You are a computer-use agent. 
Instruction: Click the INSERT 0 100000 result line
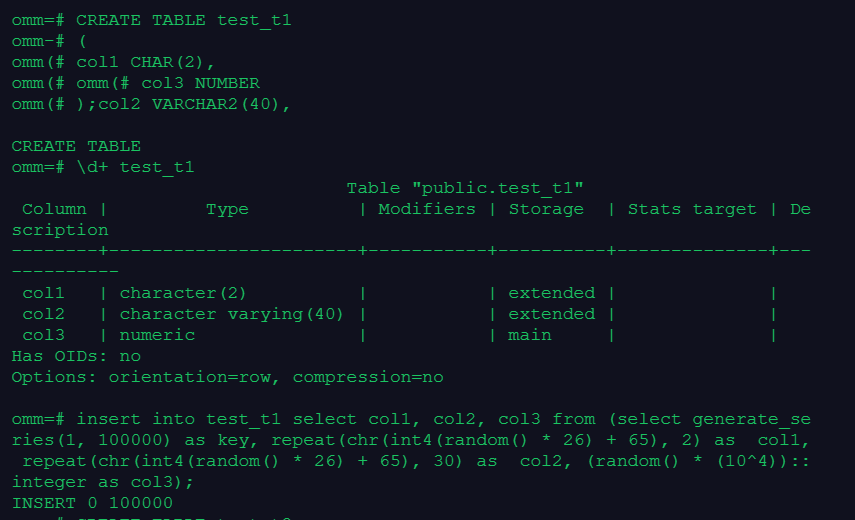[x=92, y=503]
